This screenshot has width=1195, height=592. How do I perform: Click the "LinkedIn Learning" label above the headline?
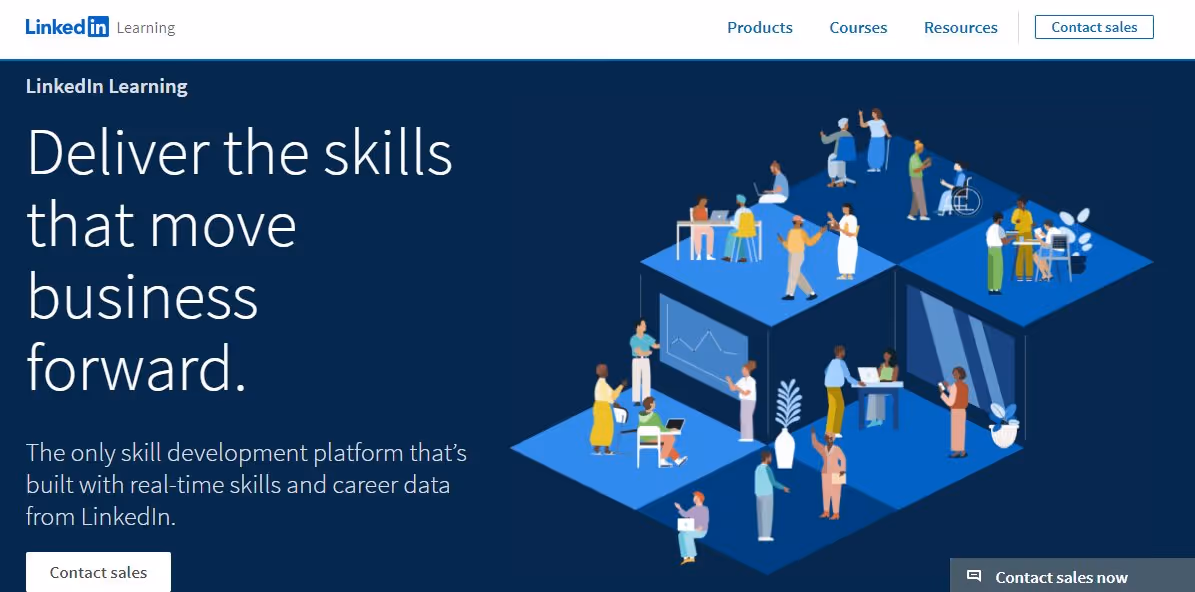coord(106,86)
